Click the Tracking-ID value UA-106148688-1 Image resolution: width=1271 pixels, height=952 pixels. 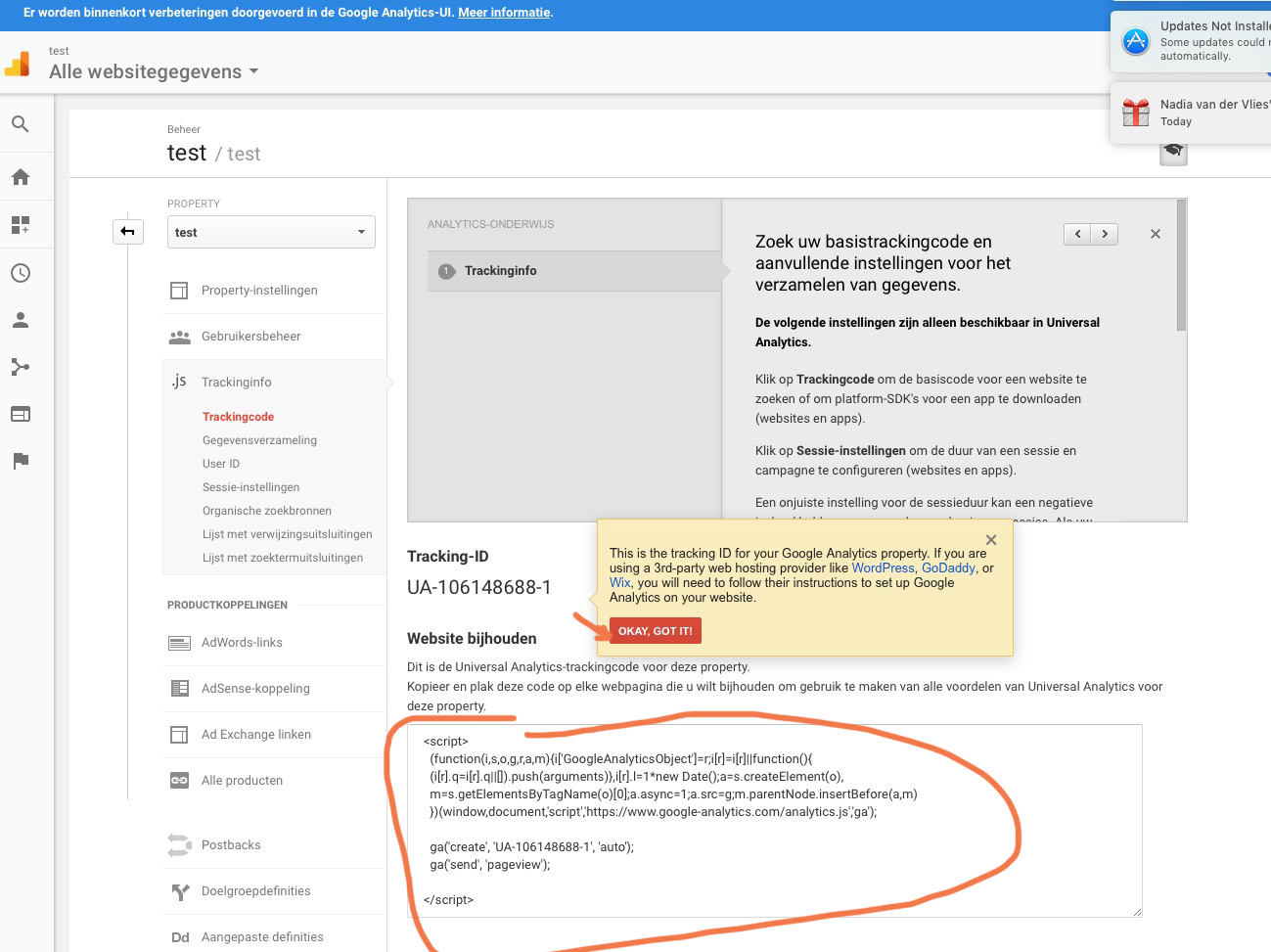tap(479, 587)
